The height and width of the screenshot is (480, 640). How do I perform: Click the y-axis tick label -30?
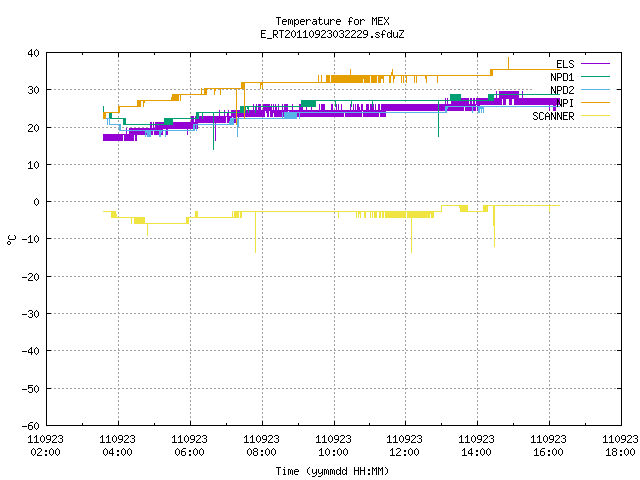tap(31, 314)
